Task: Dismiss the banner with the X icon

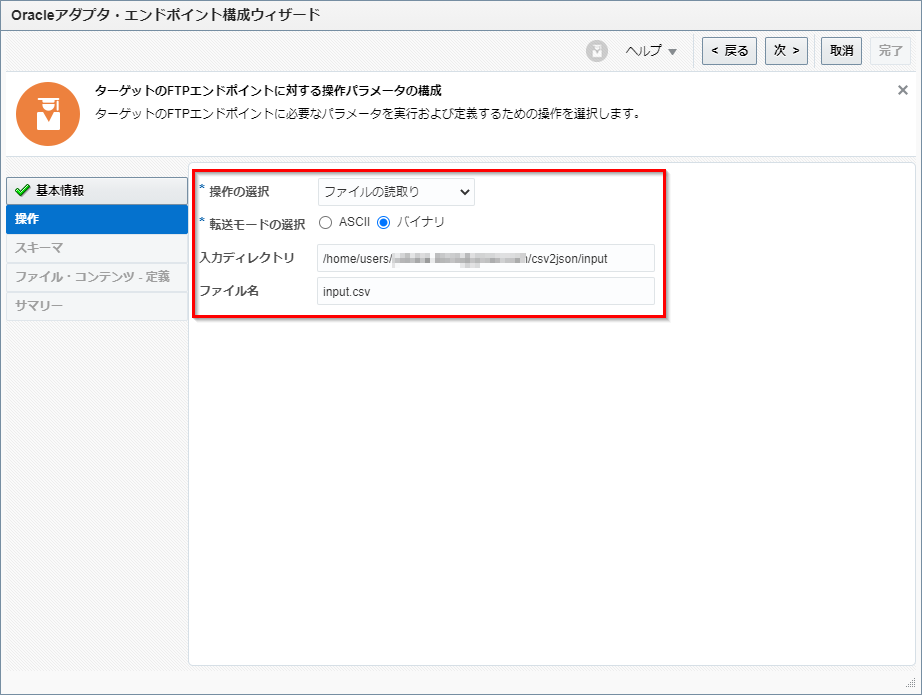Action: coord(902,90)
